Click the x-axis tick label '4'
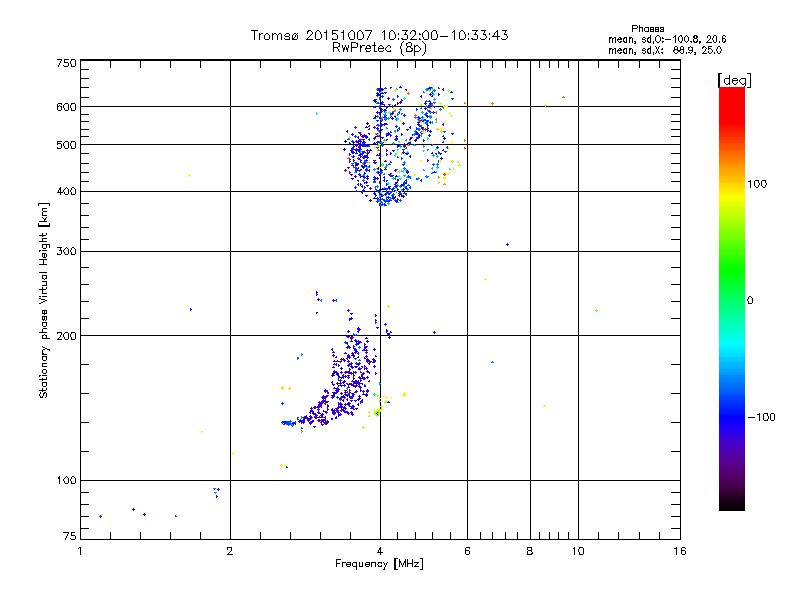This screenshot has width=800, height=600. tap(380, 551)
